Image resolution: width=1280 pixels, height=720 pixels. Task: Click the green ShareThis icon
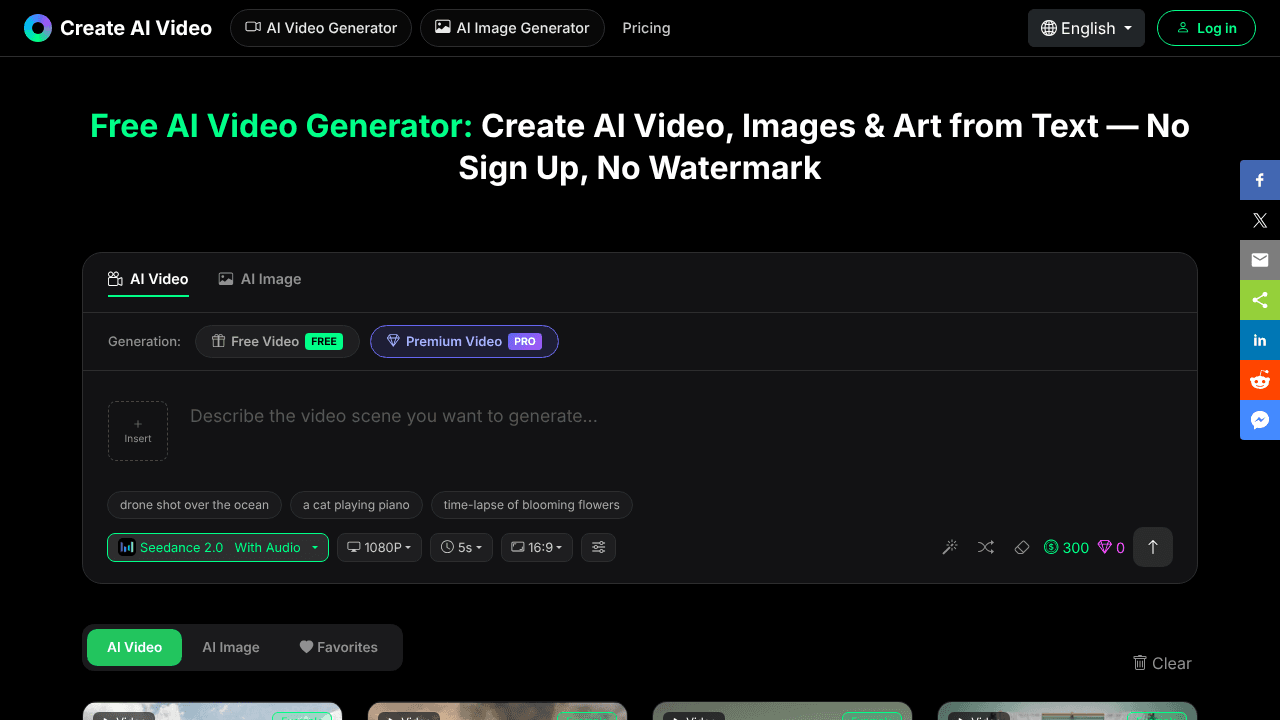coord(1260,300)
